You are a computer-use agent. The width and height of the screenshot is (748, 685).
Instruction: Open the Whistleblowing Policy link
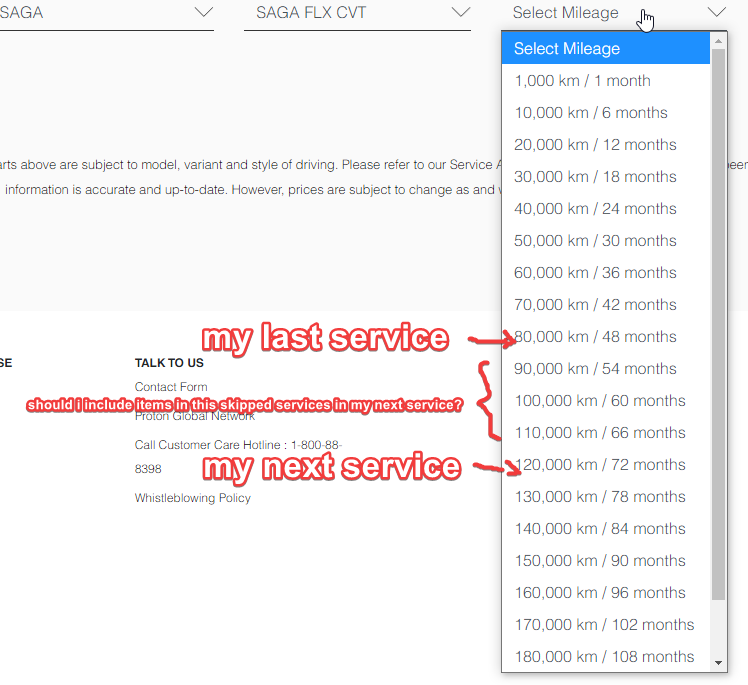pyautogui.click(x=192, y=498)
